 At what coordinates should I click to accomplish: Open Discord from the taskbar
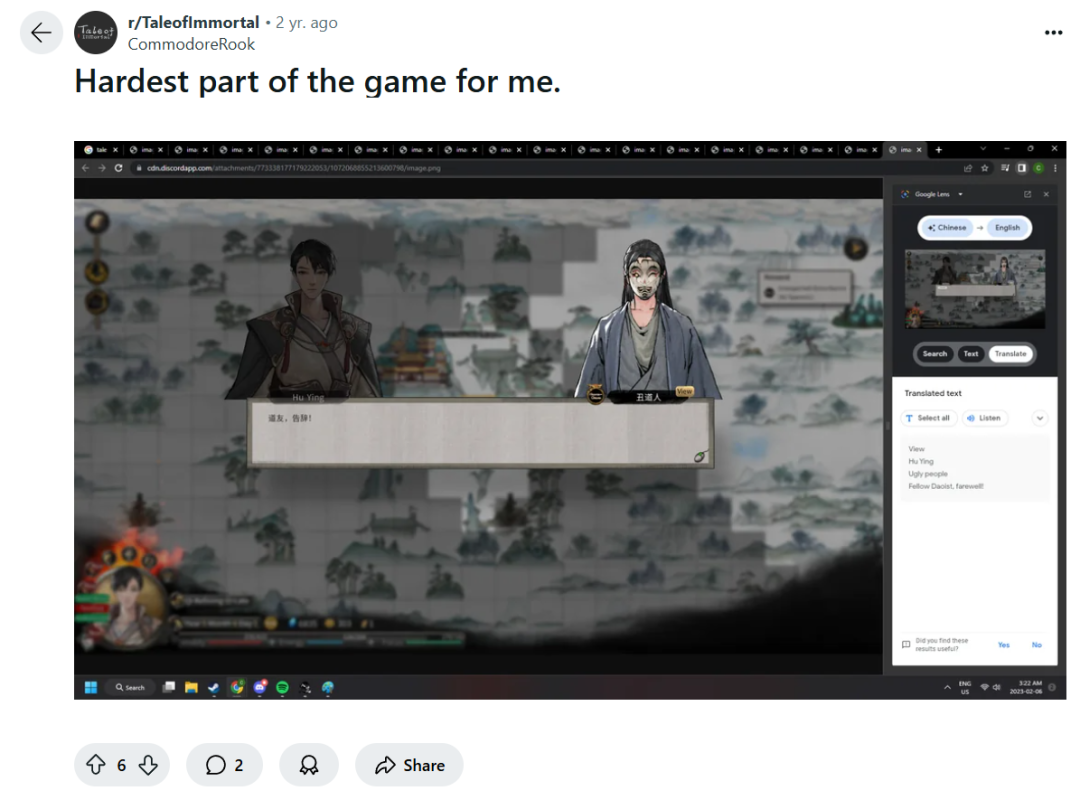coord(260,687)
